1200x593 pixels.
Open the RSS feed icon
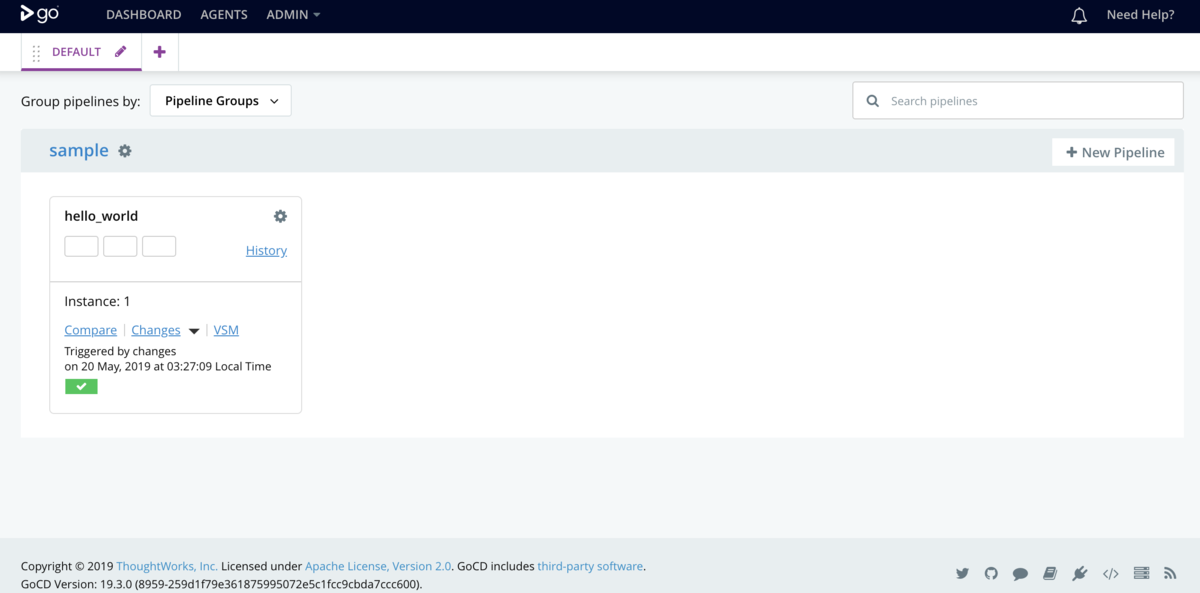(1170, 574)
